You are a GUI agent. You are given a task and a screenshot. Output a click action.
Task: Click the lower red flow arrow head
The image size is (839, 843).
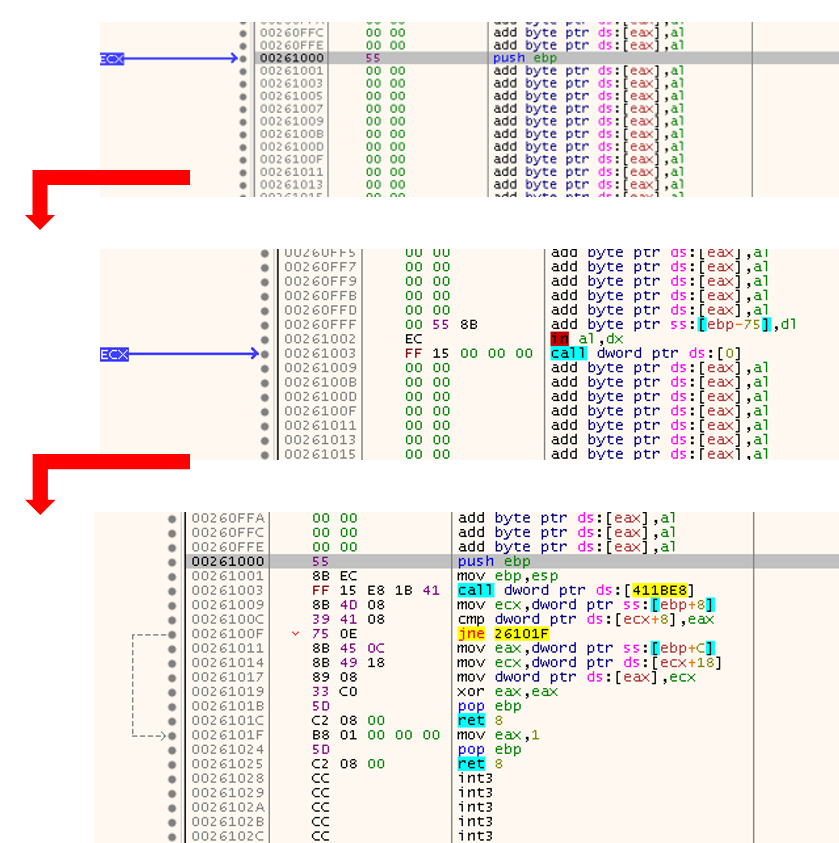pos(40,506)
